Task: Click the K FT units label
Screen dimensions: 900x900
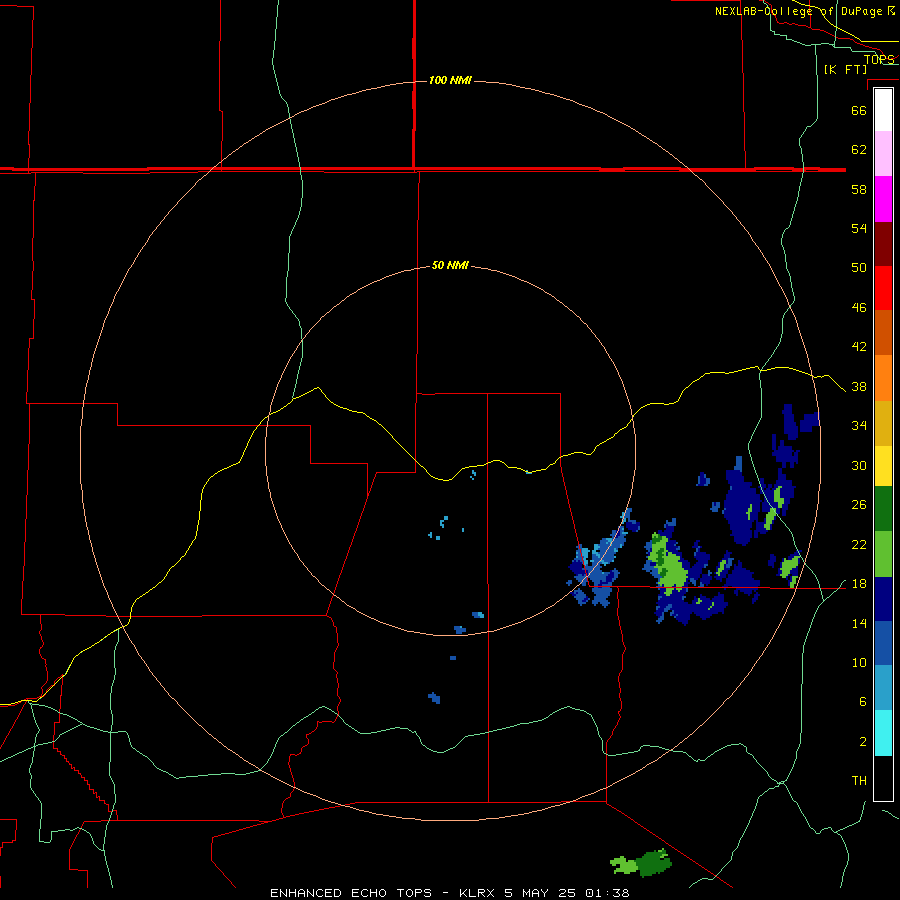Action: pyautogui.click(x=845, y=69)
